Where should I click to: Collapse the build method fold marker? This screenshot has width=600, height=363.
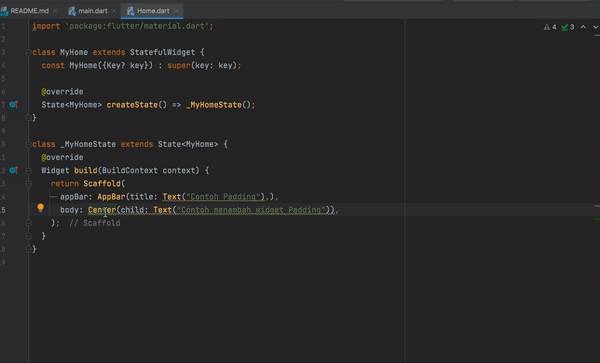click(x=28, y=171)
